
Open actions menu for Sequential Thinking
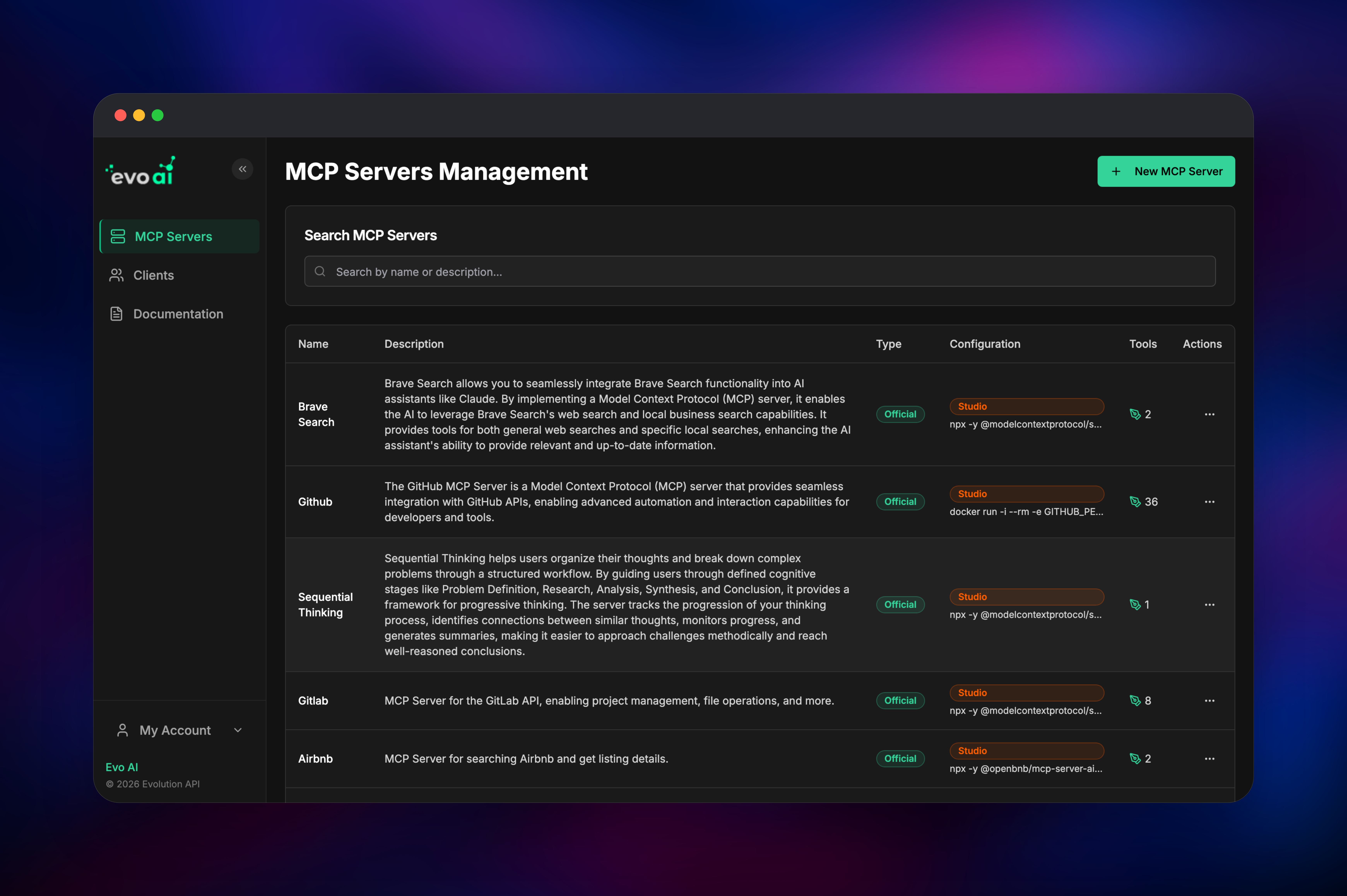1209,605
